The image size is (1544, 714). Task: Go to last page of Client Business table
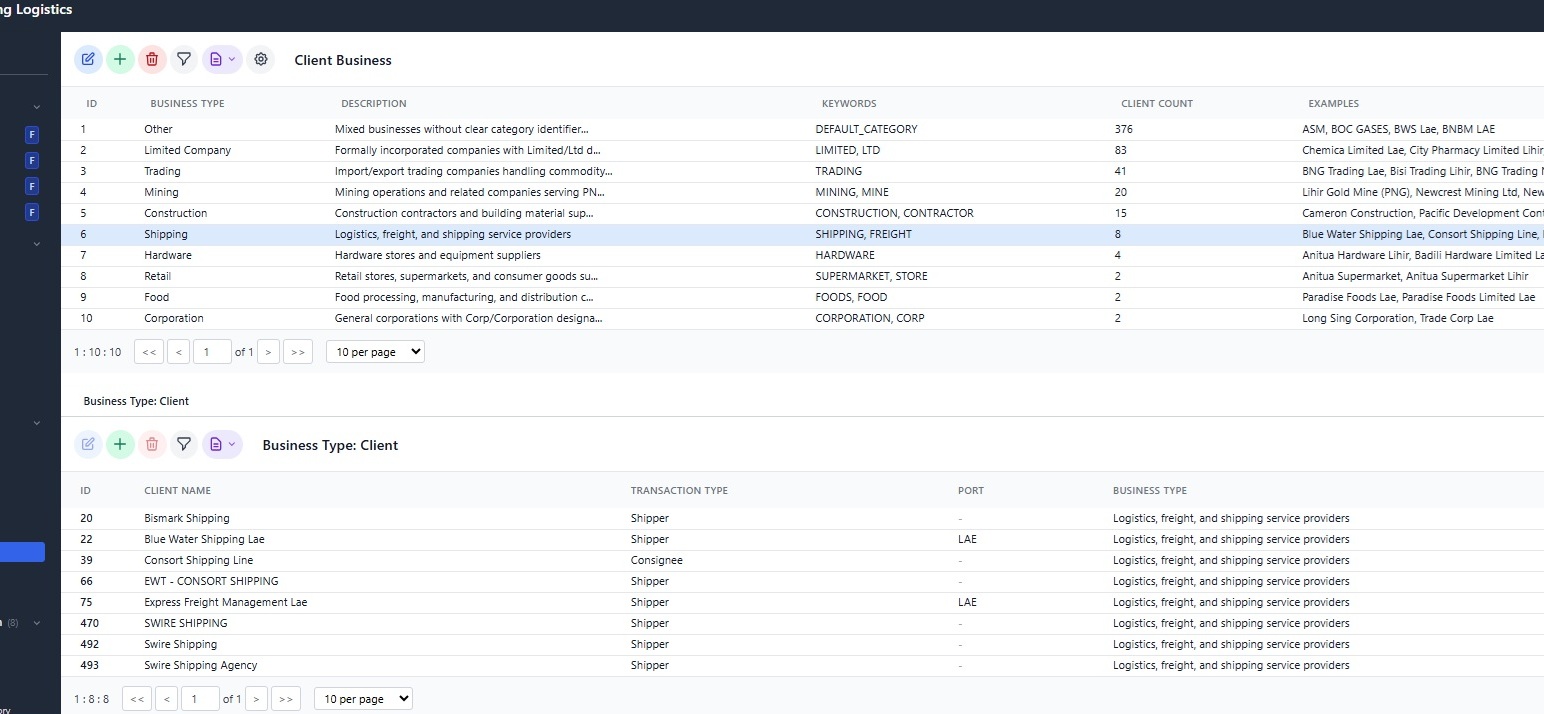298,352
